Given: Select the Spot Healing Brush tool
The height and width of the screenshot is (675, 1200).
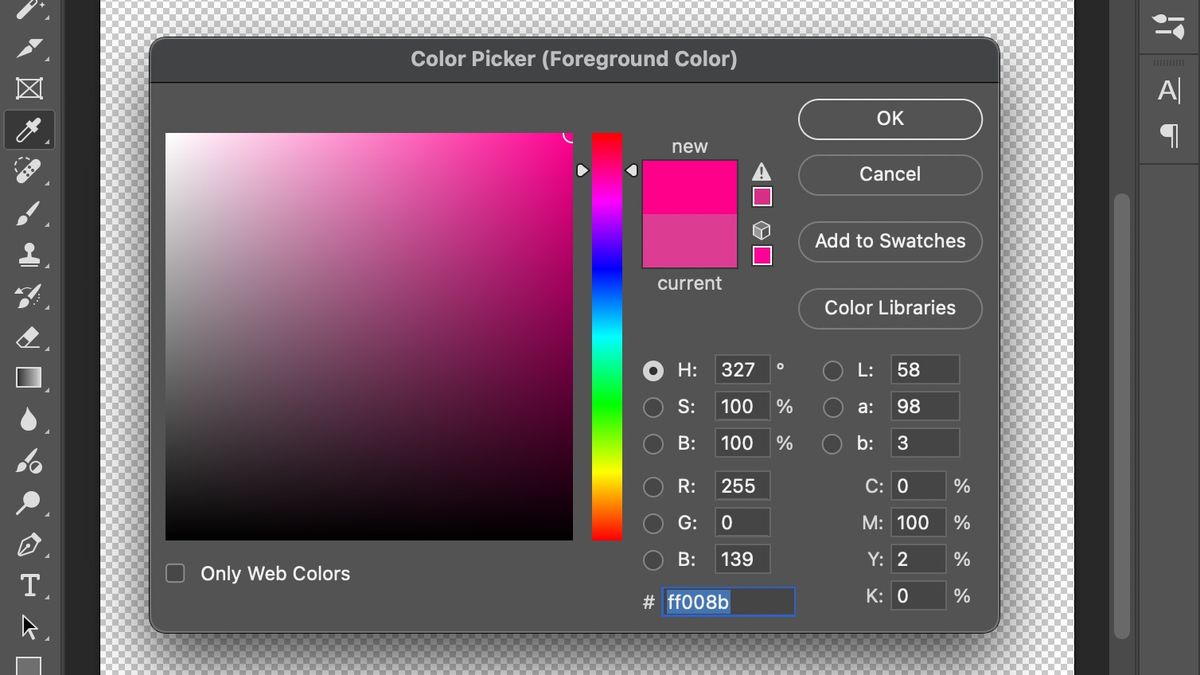Looking at the screenshot, I should click(28, 171).
